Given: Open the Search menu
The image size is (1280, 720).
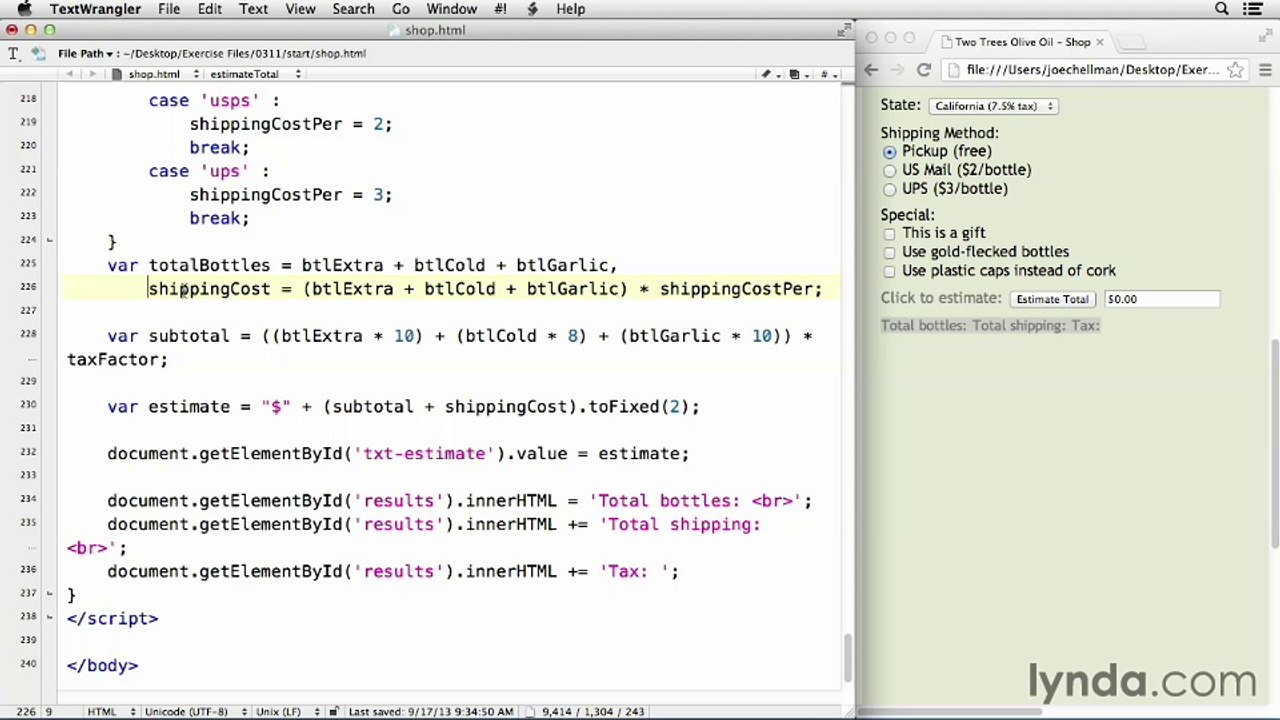Looking at the screenshot, I should click(x=353, y=9).
